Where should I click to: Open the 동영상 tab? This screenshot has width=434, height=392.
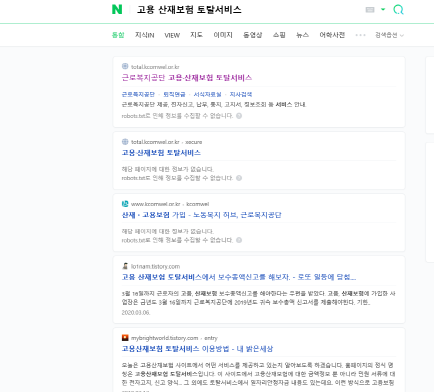click(253, 35)
